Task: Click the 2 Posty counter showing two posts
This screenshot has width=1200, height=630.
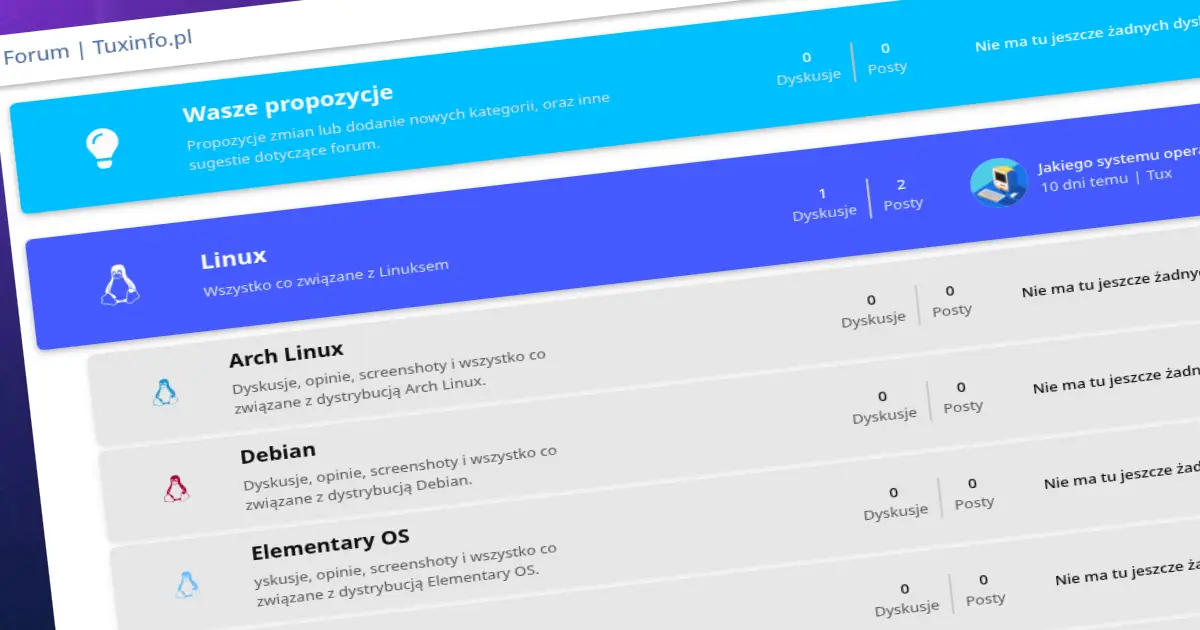Action: (902, 194)
